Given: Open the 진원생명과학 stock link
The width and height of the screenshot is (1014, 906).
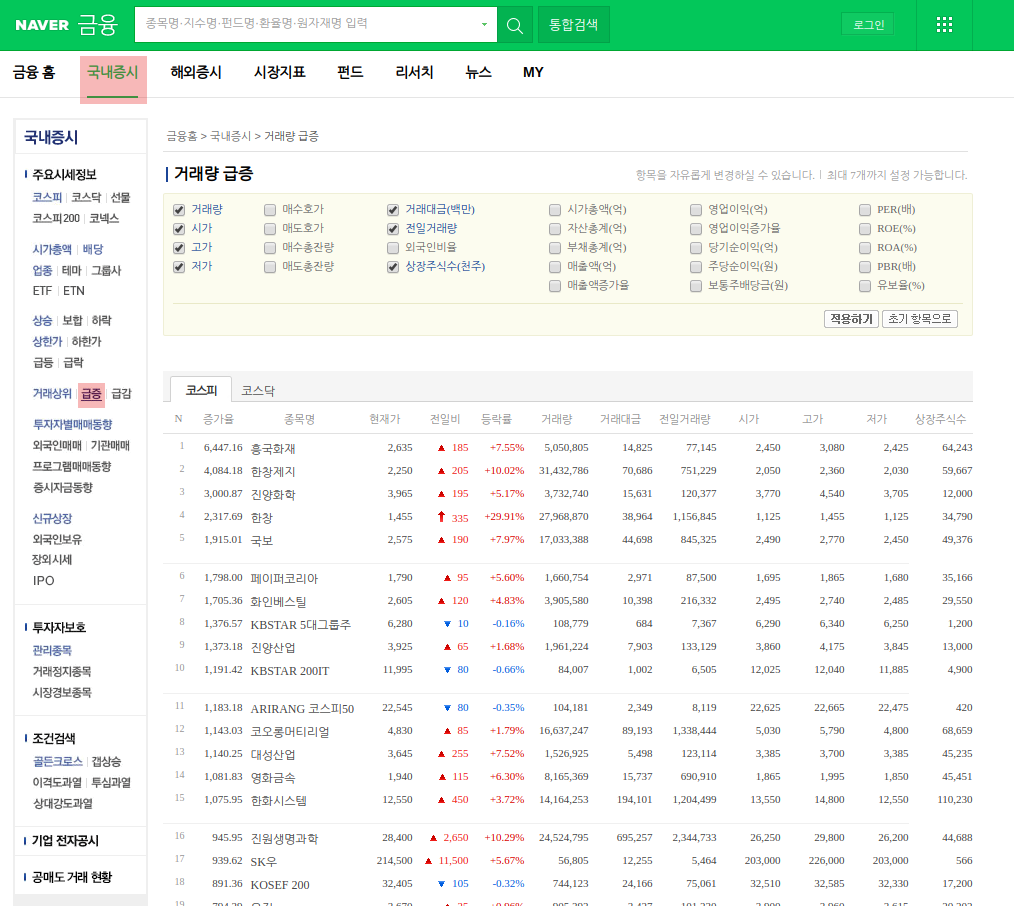Looking at the screenshot, I should pyautogui.click(x=285, y=839).
